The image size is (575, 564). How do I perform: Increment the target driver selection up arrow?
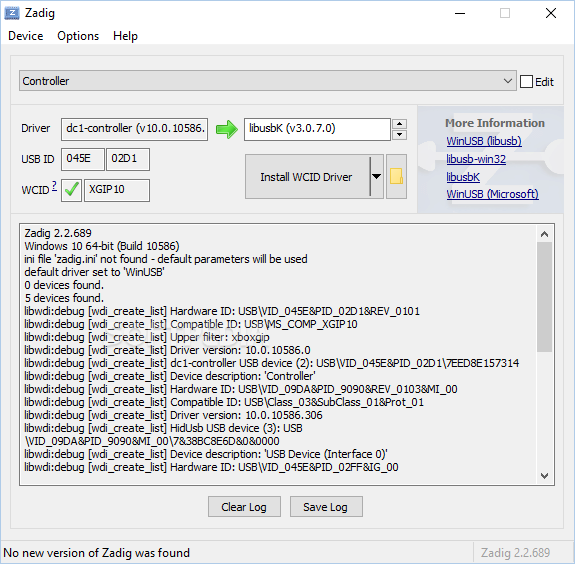click(399, 124)
